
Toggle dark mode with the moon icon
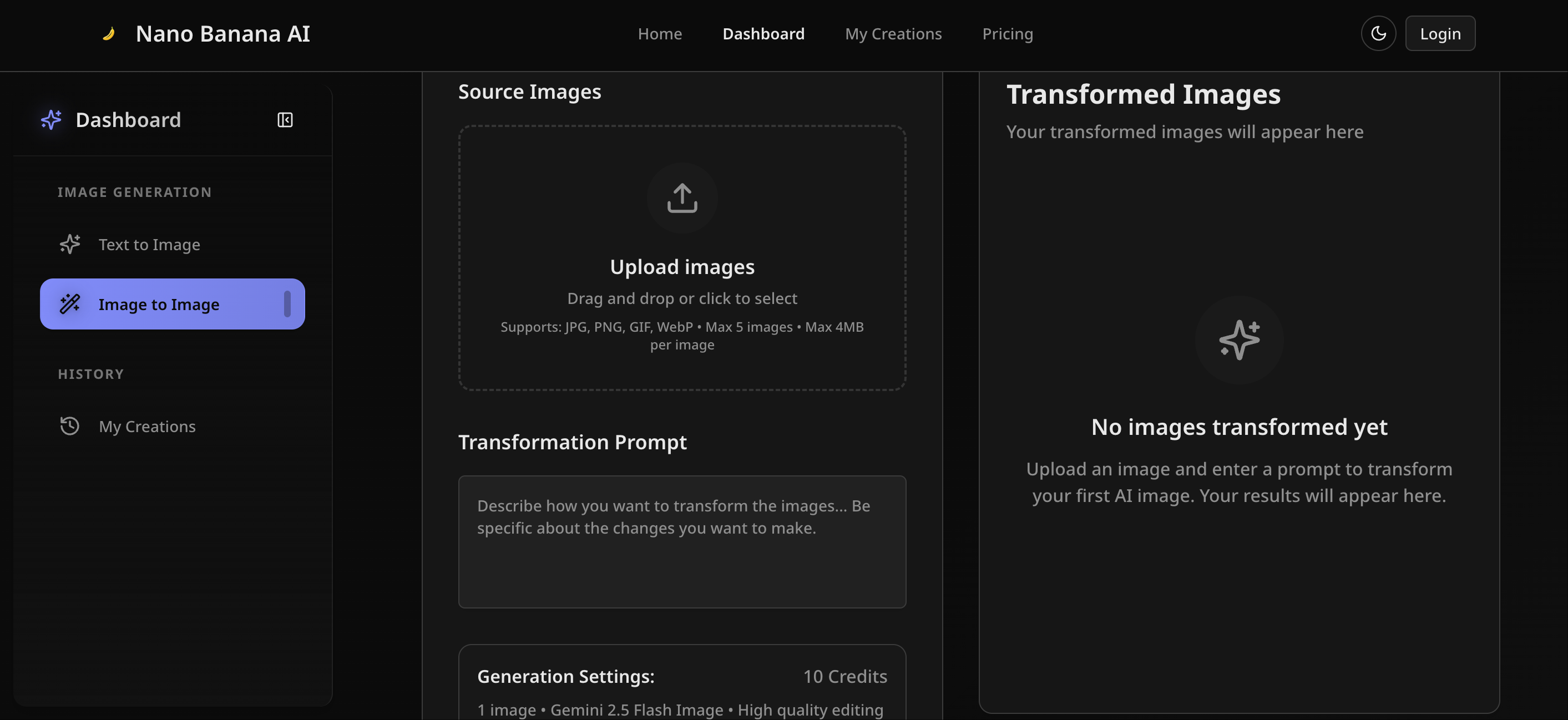click(1378, 33)
